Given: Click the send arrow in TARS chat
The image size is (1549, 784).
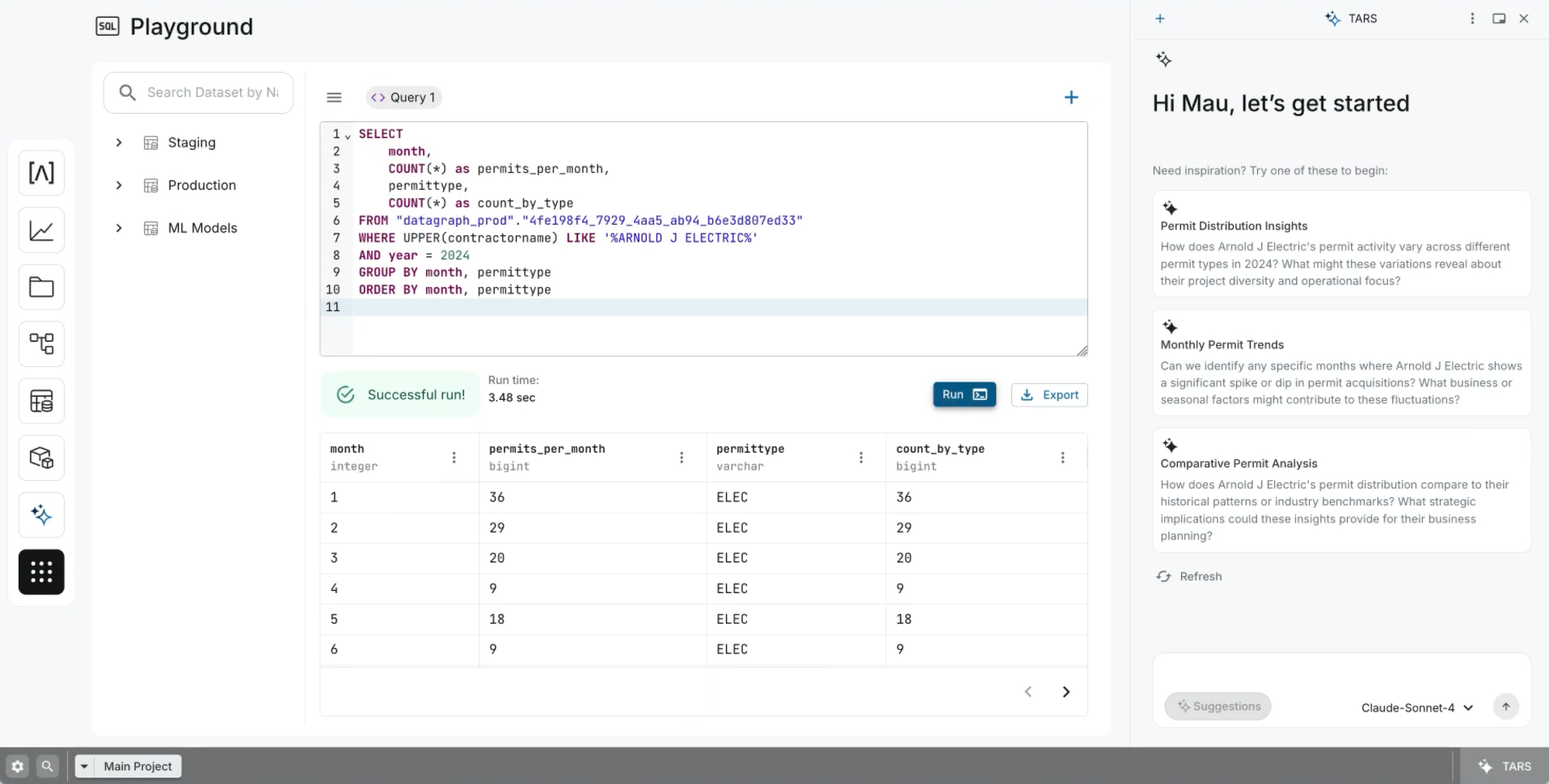Looking at the screenshot, I should [x=1505, y=706].
